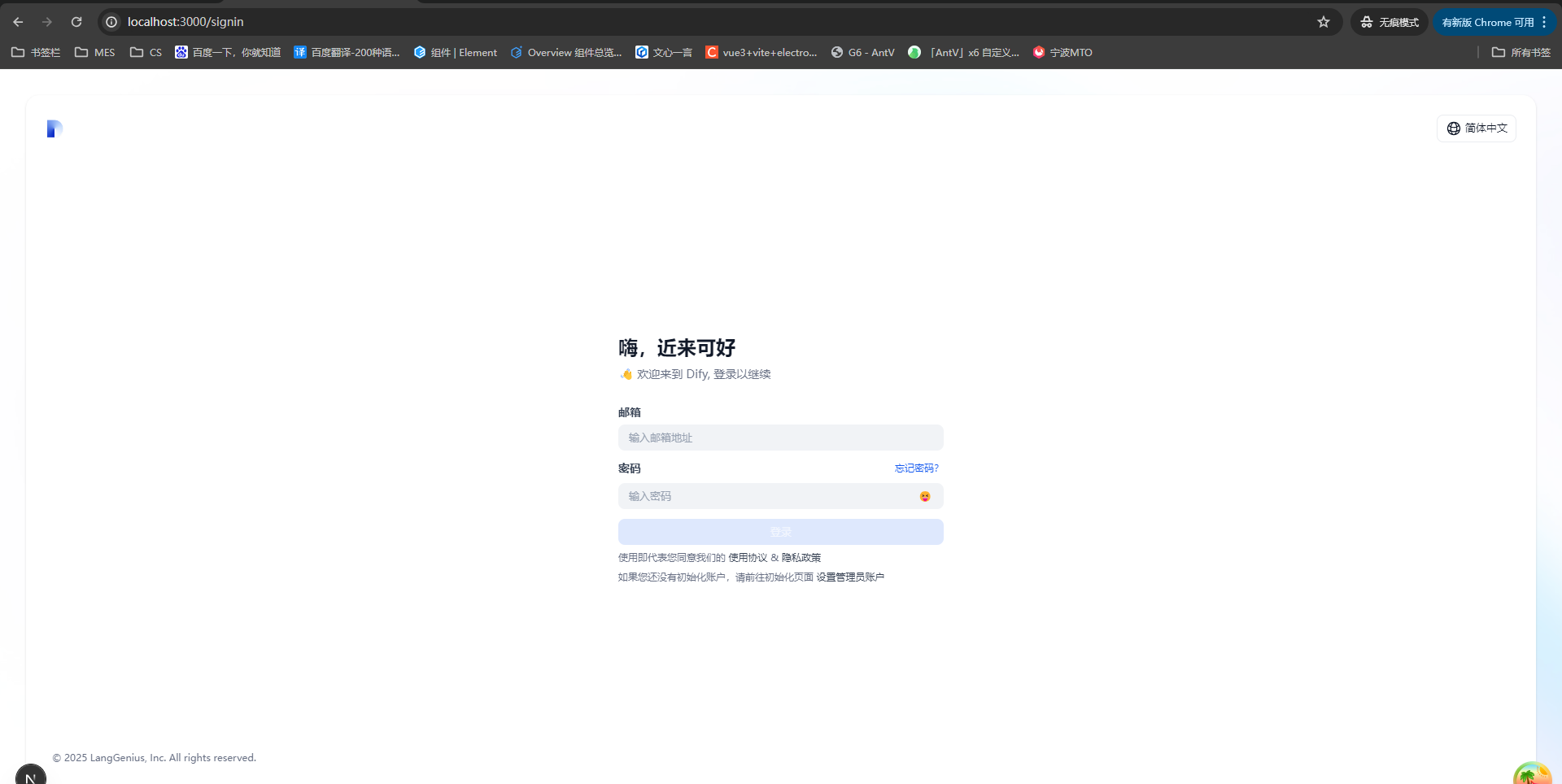Open the AntV x6 自定义 bookmark
1562x784 pixels.
coord(963,52)
